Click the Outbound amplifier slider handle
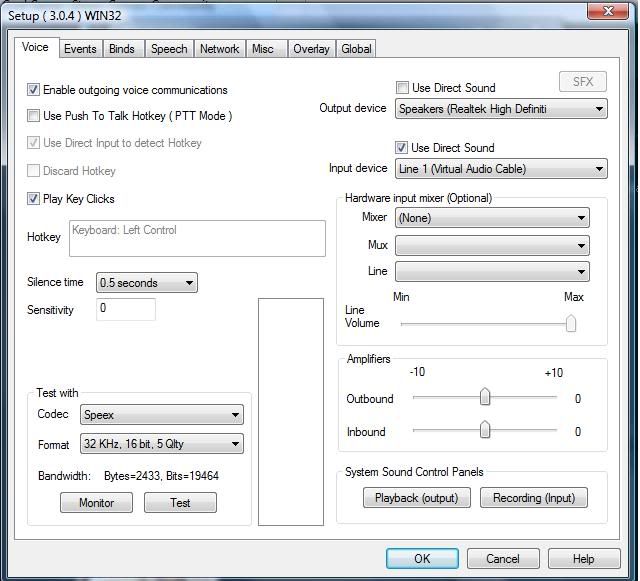Image resolution: width=640 pixels, height=581 pixels. click(x=485, y=398)
